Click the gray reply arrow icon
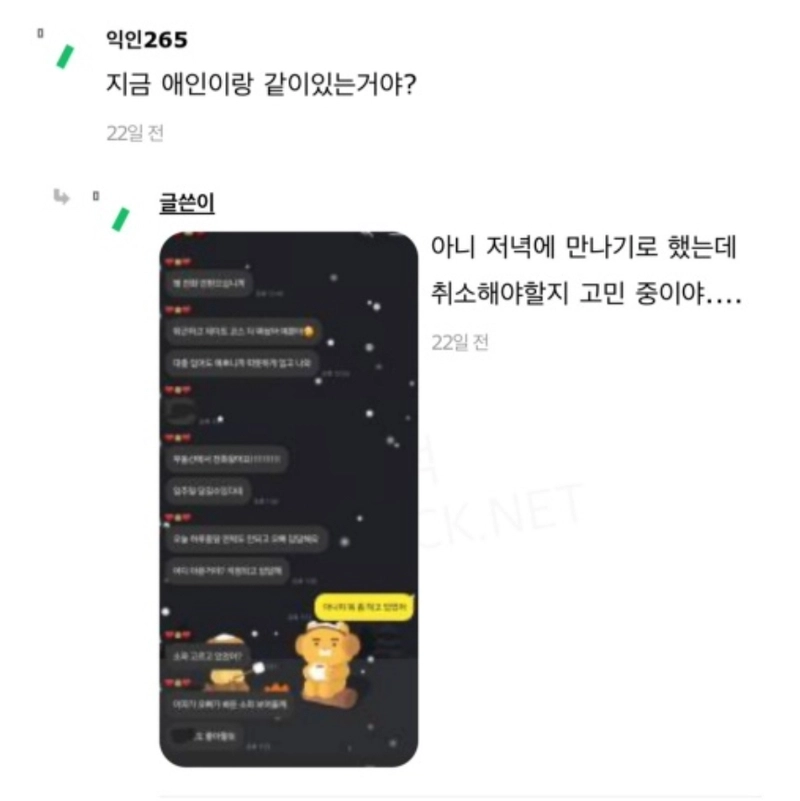The height and width of the screenshot is (801, 800). [x=61, y=196]
